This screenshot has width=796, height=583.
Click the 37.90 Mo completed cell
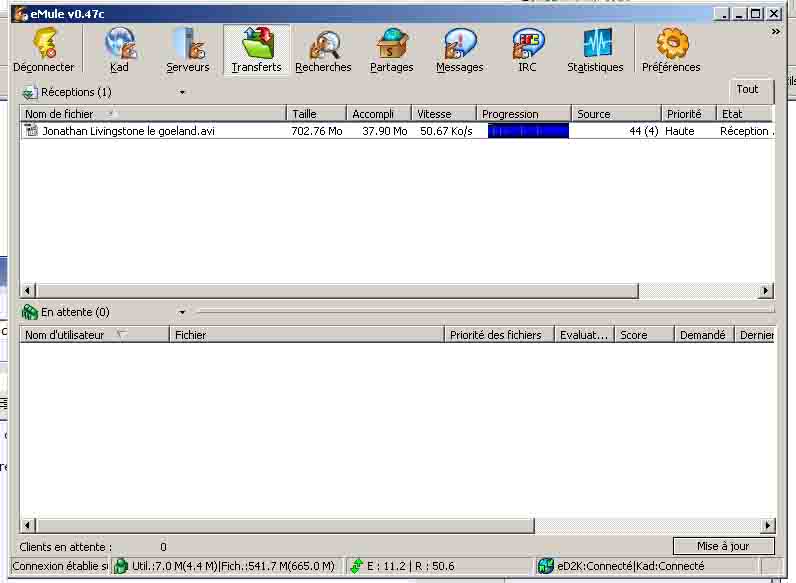385,131
